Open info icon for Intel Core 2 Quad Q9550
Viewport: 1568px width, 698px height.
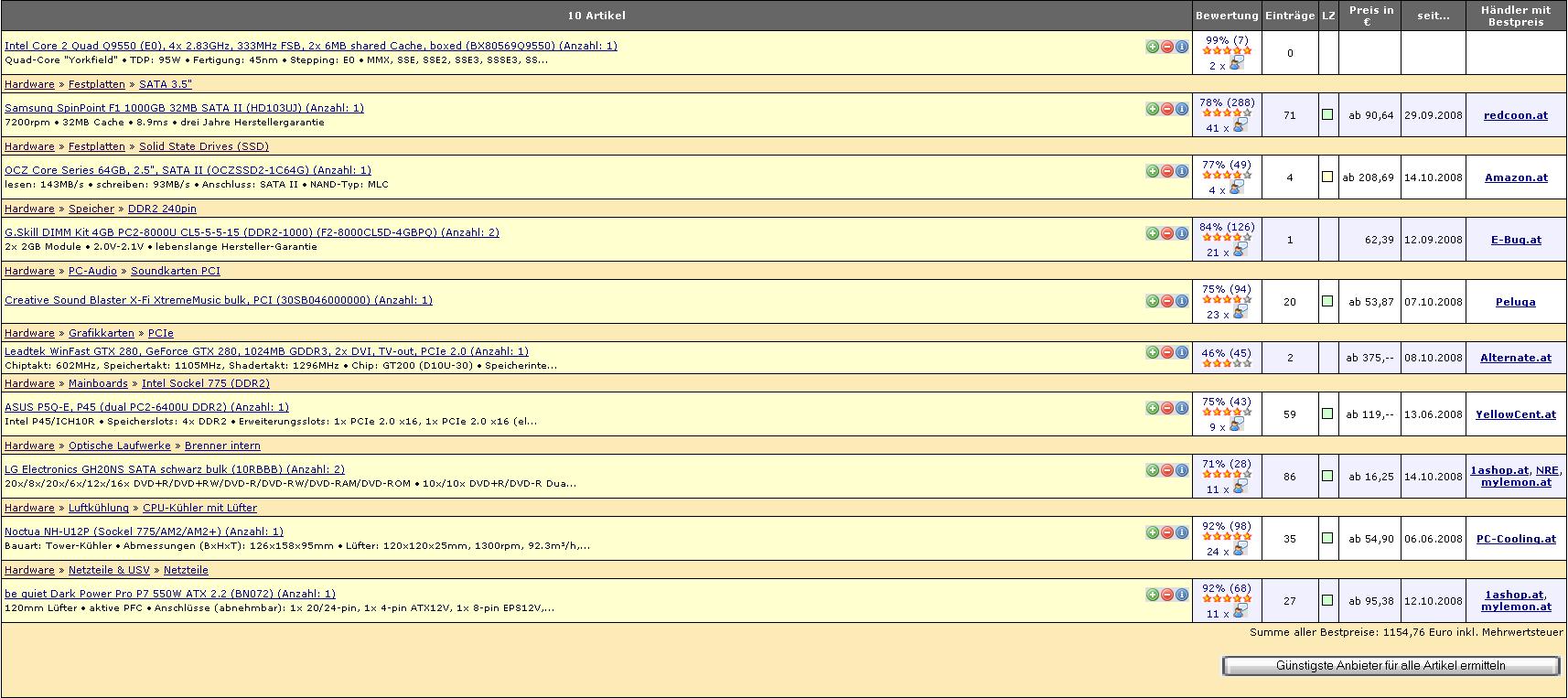click(x=1182, y=46)
